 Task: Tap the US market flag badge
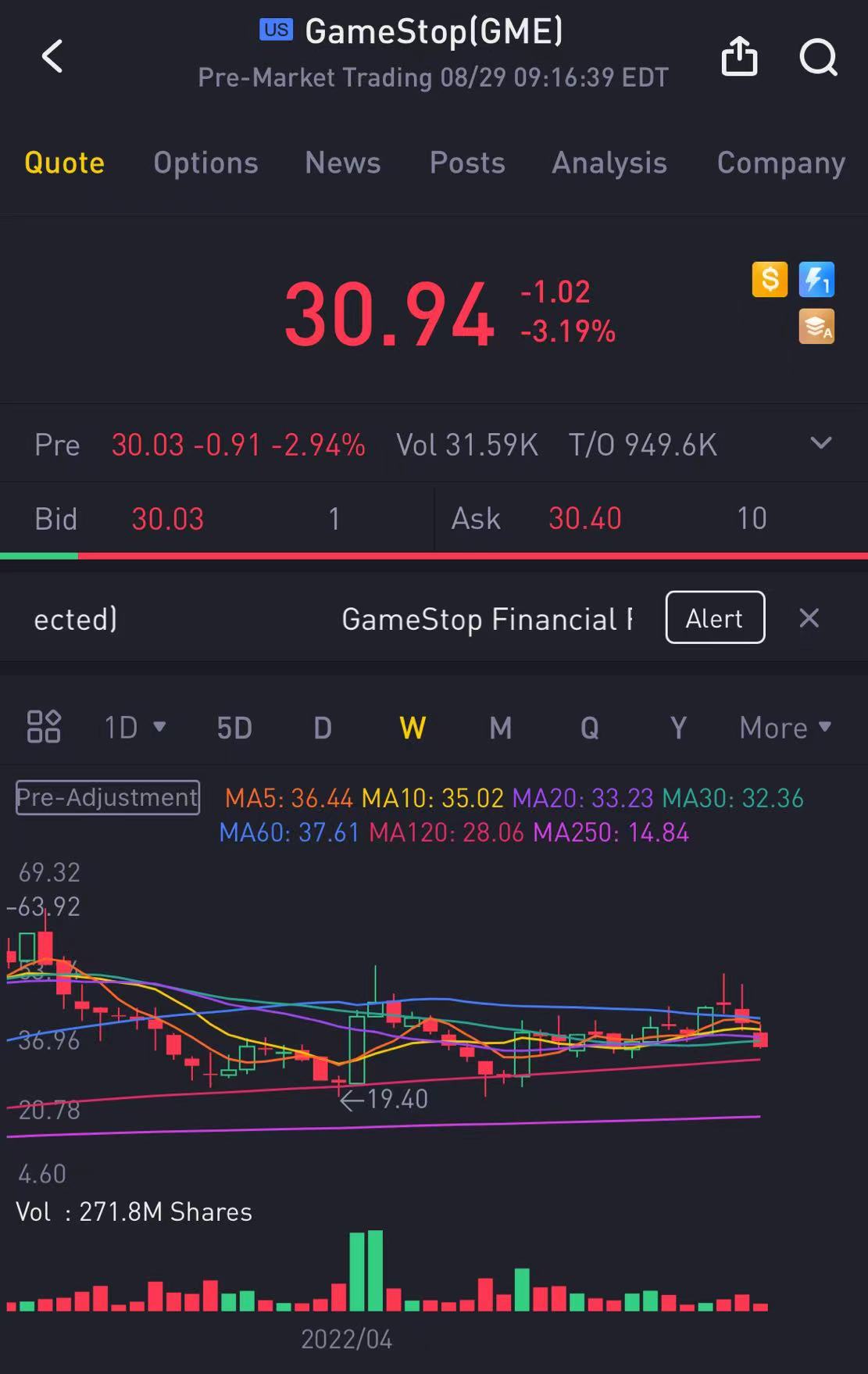(x=276, y=30)
